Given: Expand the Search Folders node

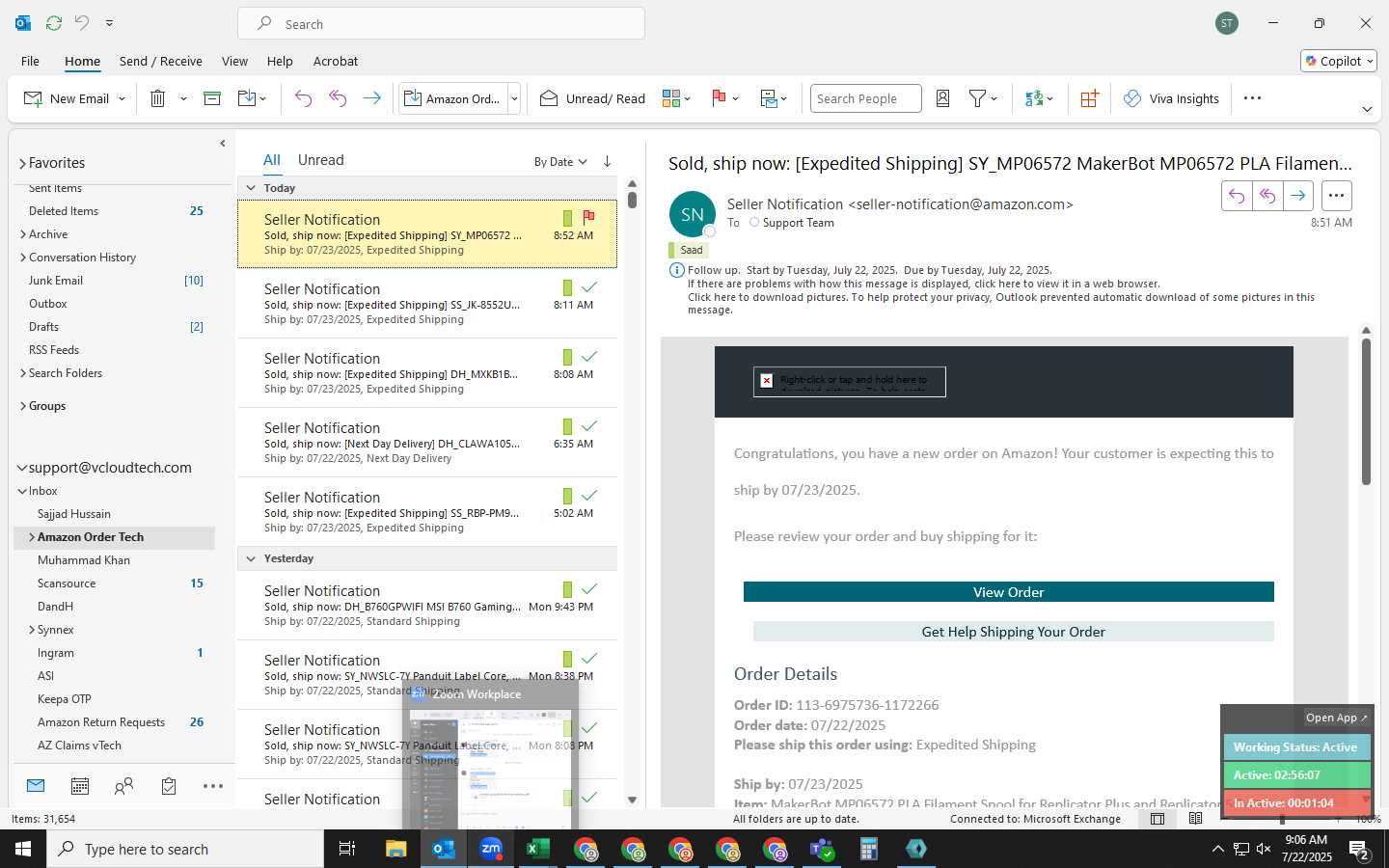Looking at the screenshot, I should (x=23, y=373).
